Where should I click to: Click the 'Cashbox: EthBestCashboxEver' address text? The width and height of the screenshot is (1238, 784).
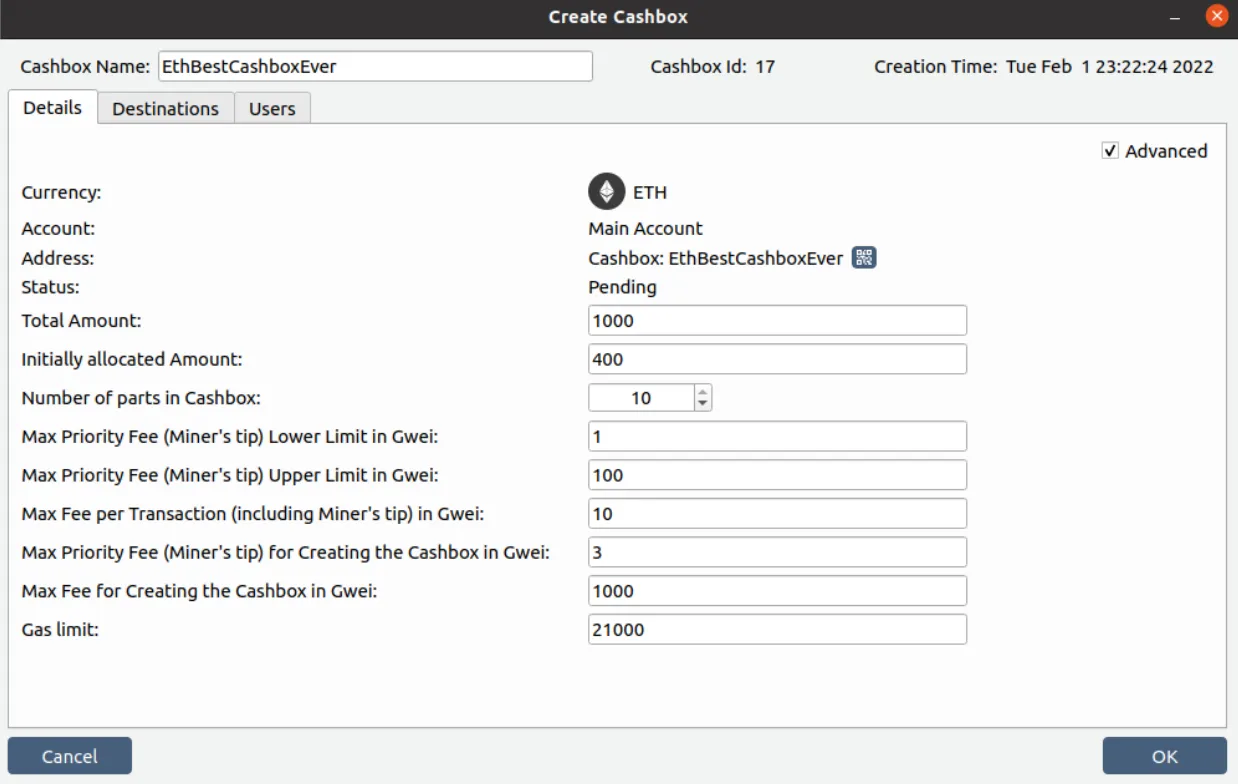click(x=715, y=258)
